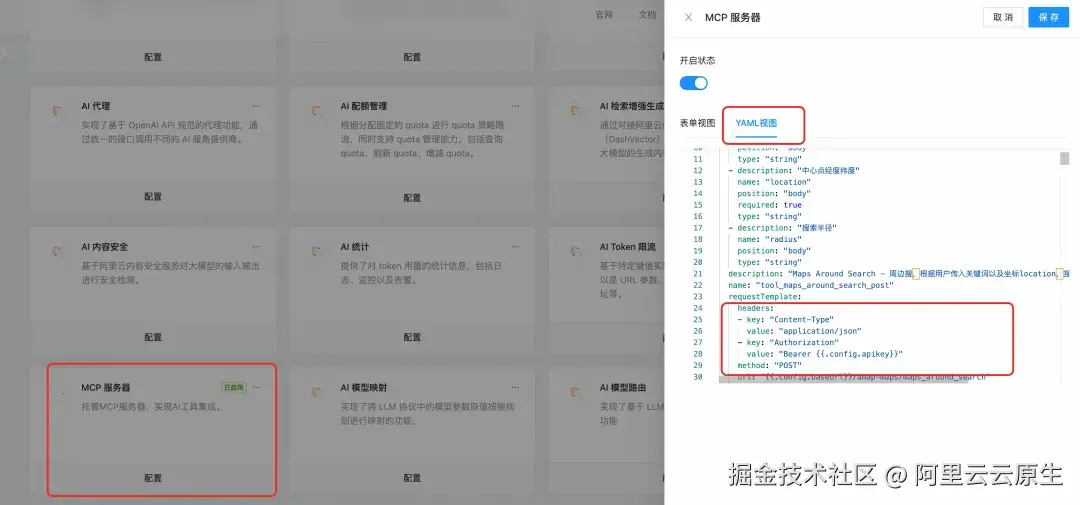The height and width of the screenshot is (505, 1080).
Task: Close the MCP 服务器 drawer with X
Action: pyautogui.click(x=688, y=18)
